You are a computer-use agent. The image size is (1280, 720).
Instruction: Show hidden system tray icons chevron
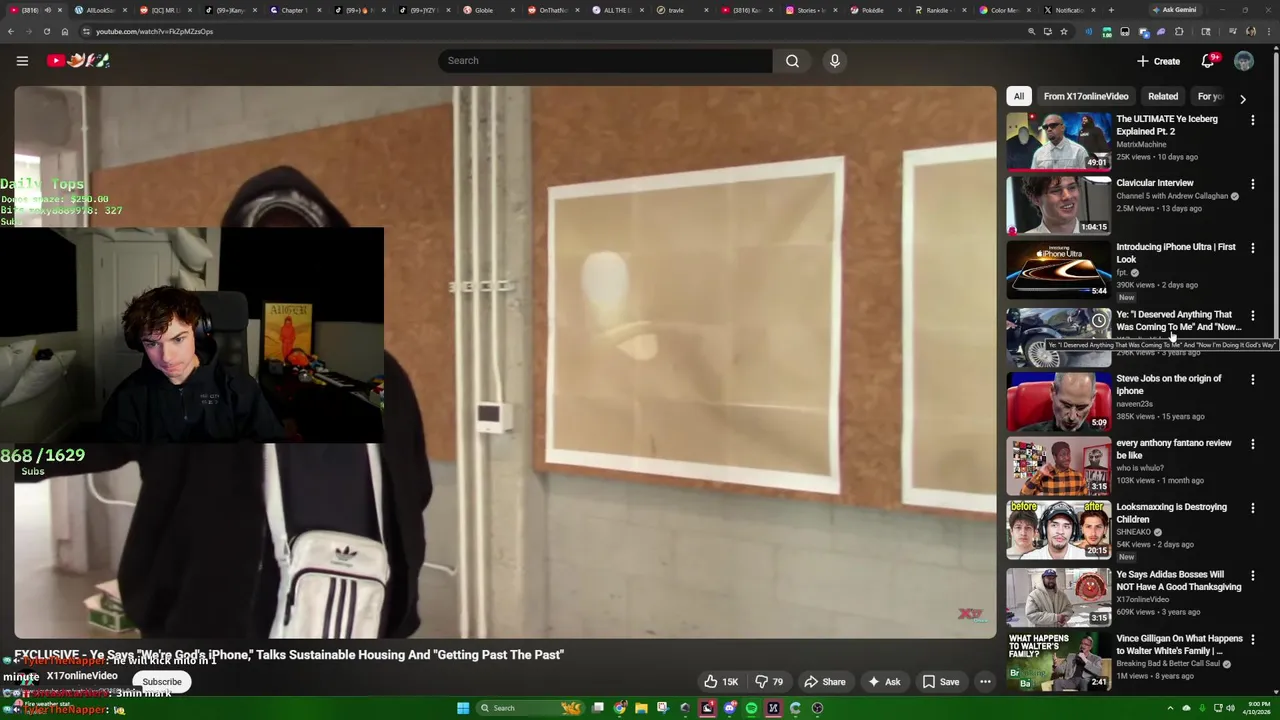(x=1170, y=708)
